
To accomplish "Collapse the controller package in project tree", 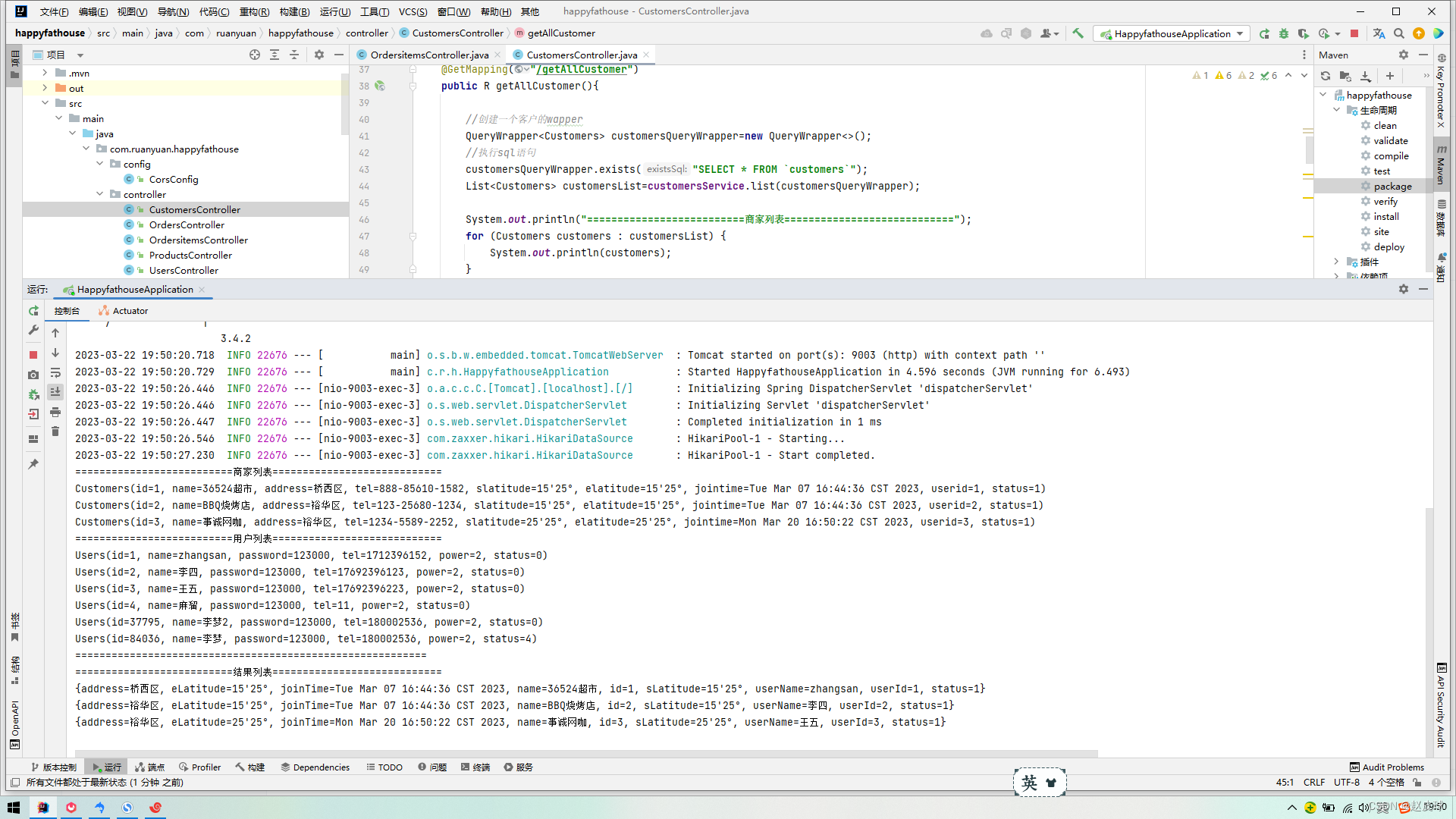I will (x=99, y=194).
